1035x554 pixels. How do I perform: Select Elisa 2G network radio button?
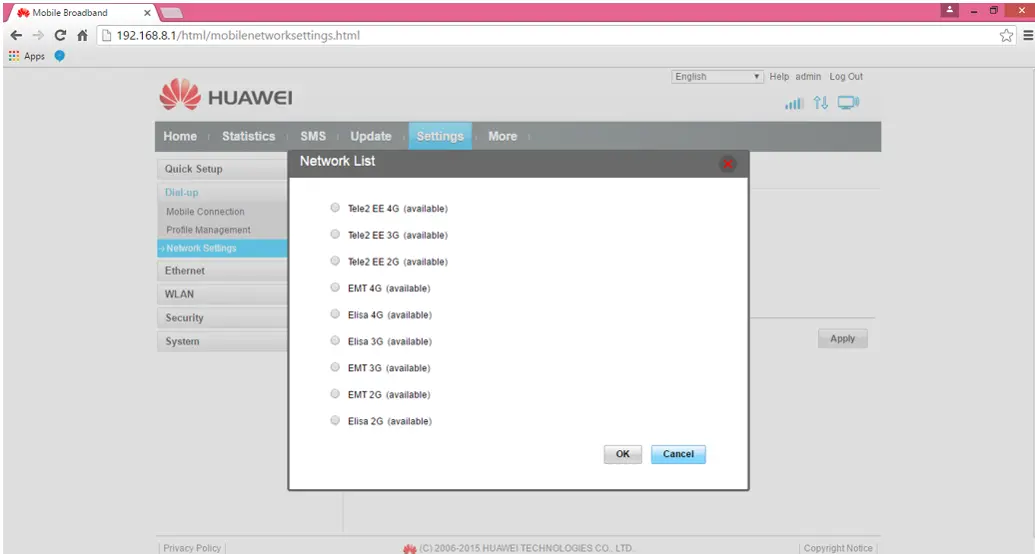point(335,421)
